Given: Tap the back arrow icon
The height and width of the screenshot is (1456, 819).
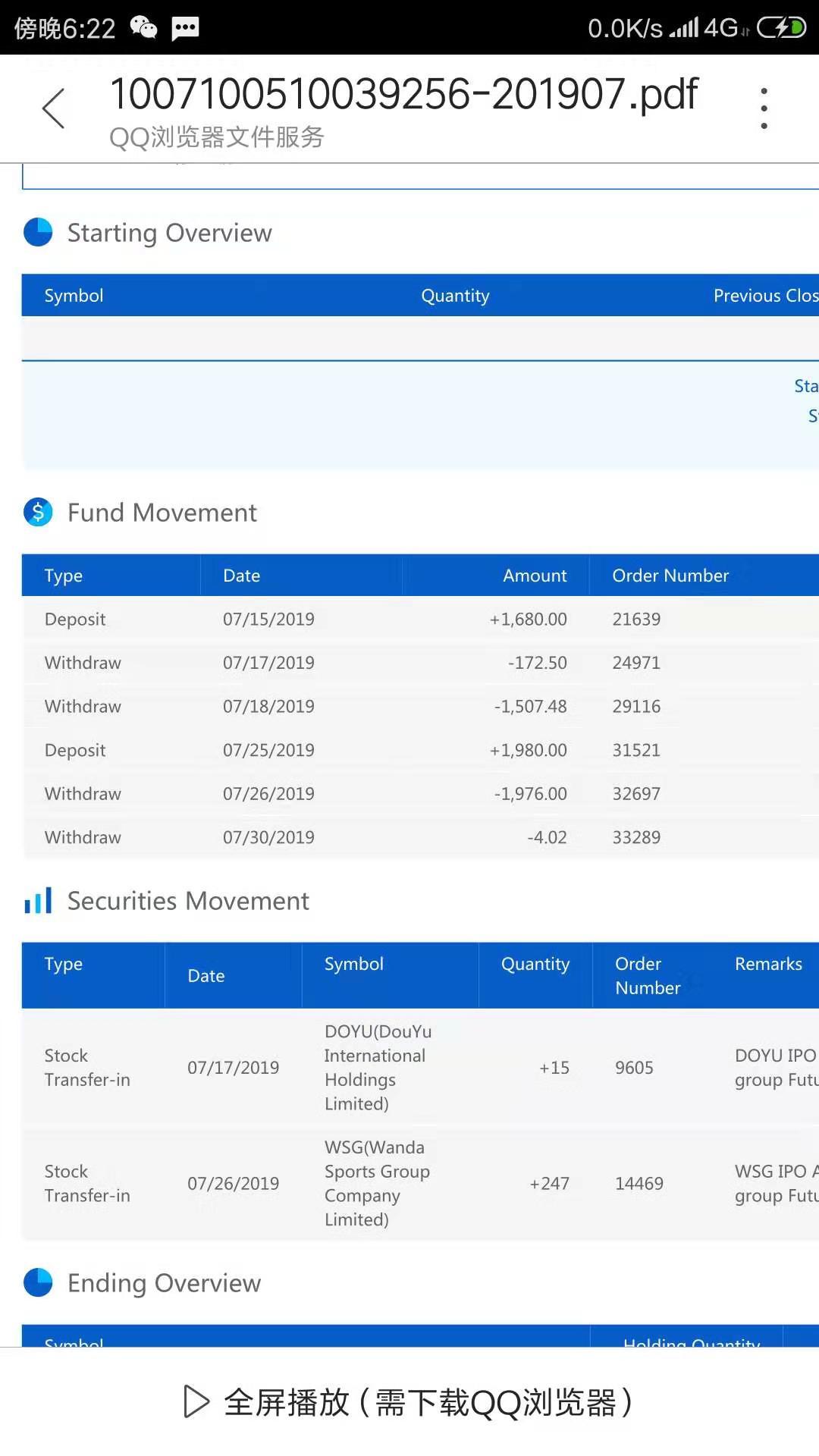Looking at the screenshot, I should click(x=53, y=108).
